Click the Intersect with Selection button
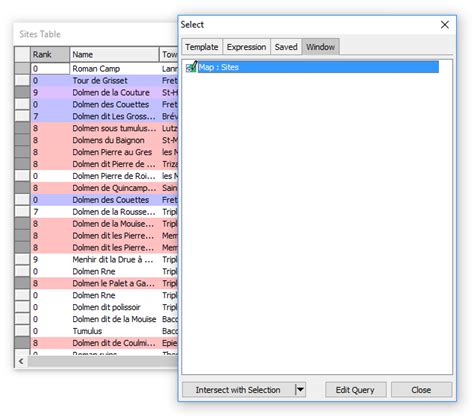Screen dimensions: 474x419 (238, 390)
